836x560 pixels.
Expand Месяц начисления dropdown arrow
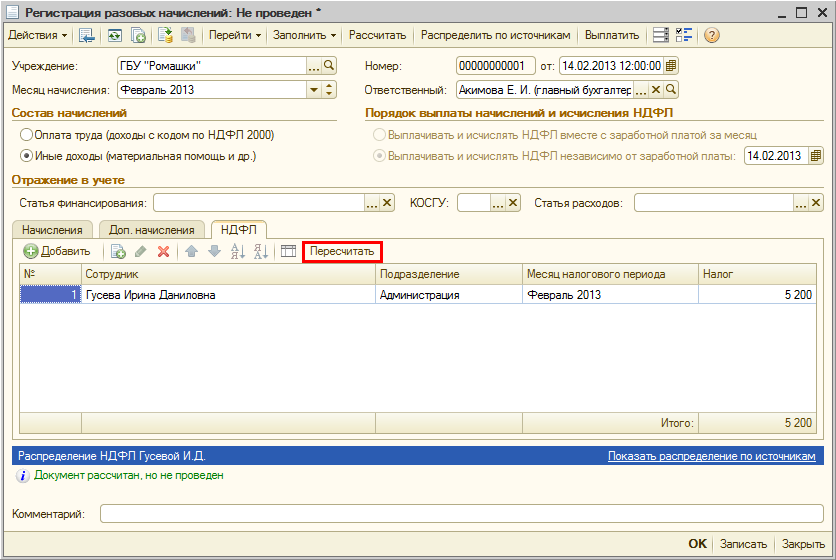pyautogui.click(x=314, y=90)
